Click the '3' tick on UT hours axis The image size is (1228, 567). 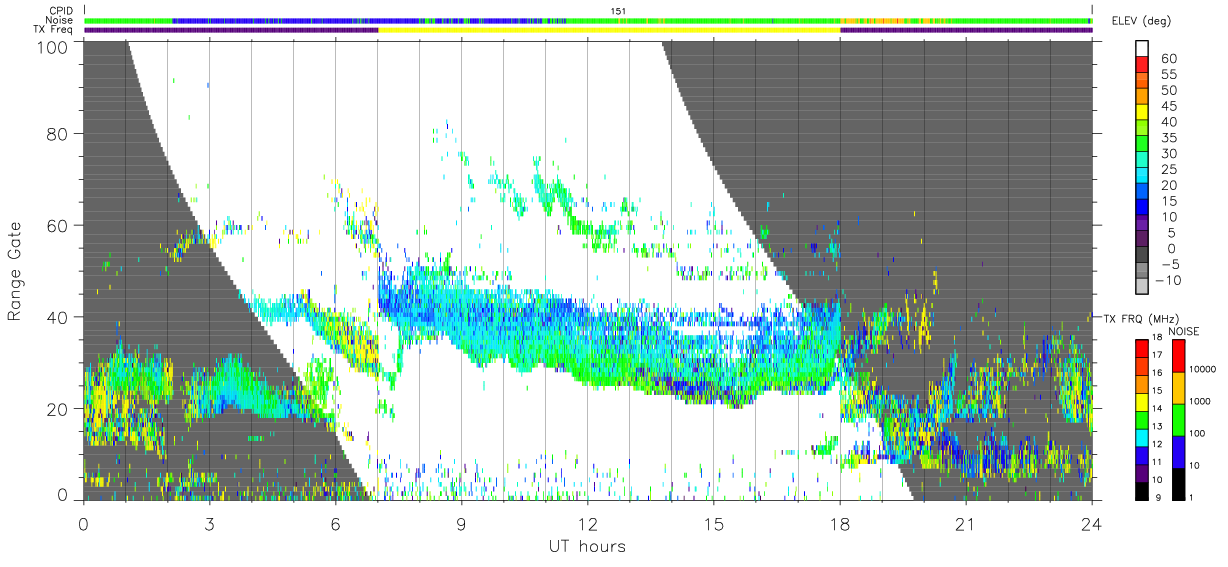click(x=209, y=523)
